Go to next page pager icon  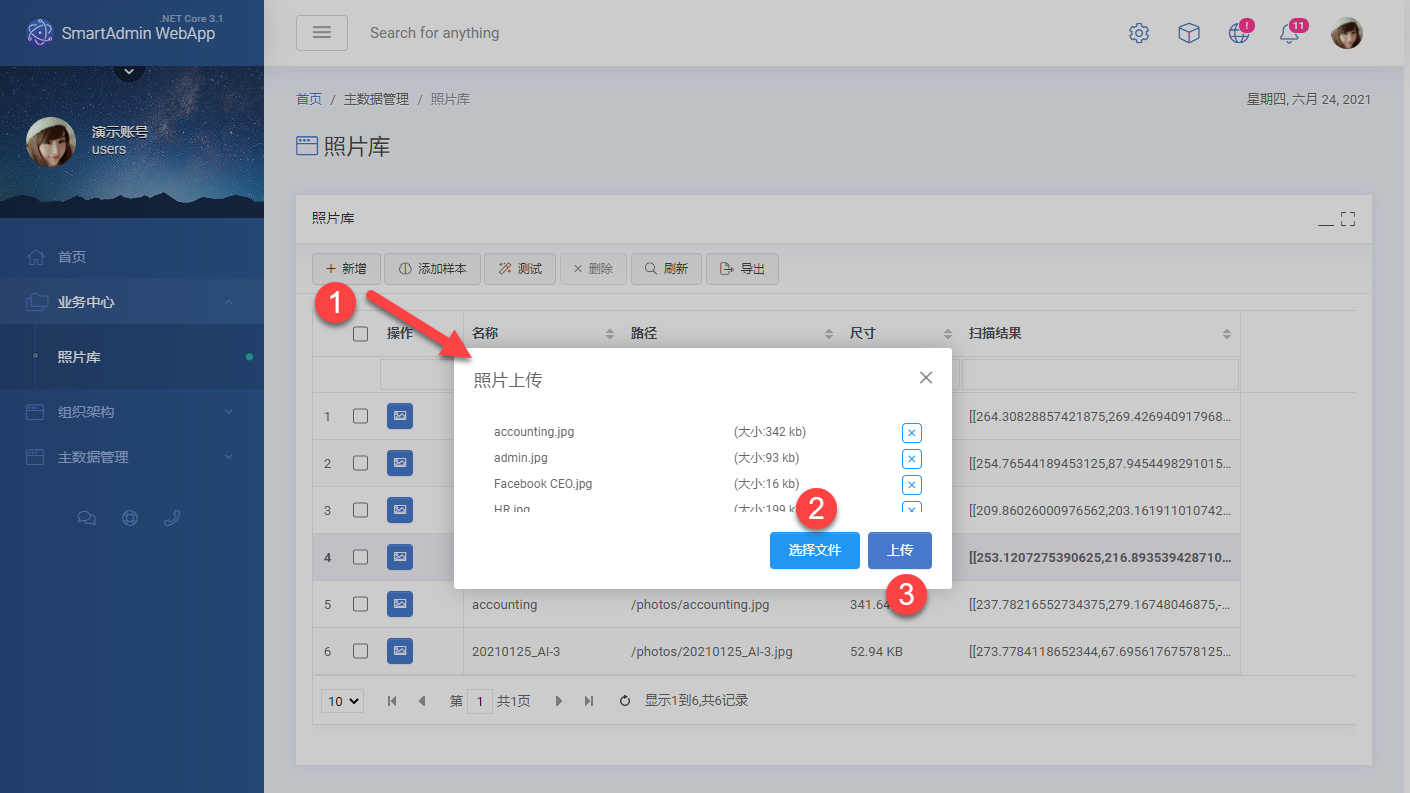559,701
